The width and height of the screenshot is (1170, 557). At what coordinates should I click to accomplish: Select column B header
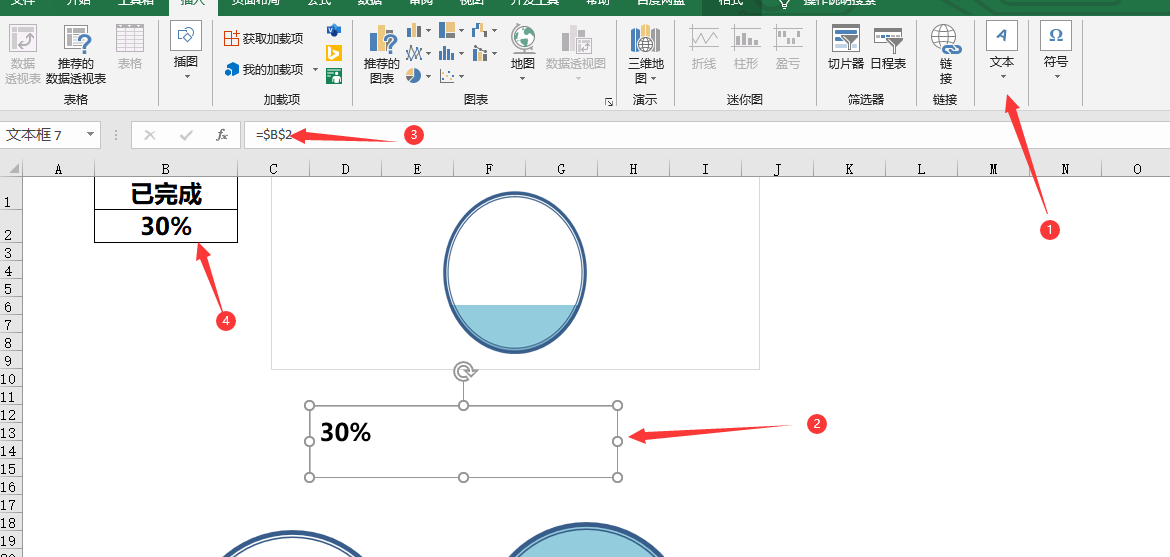pos(166,169)
